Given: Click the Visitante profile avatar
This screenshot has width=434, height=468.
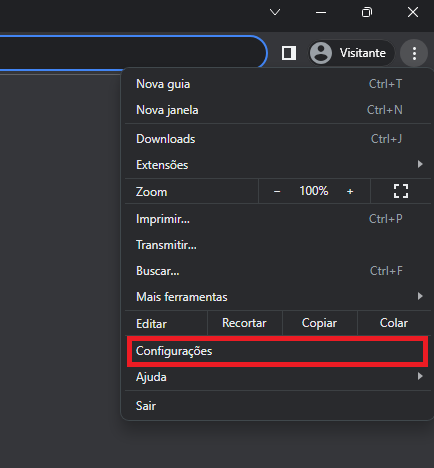Looking at the screenshot, I should pos(321,53).
